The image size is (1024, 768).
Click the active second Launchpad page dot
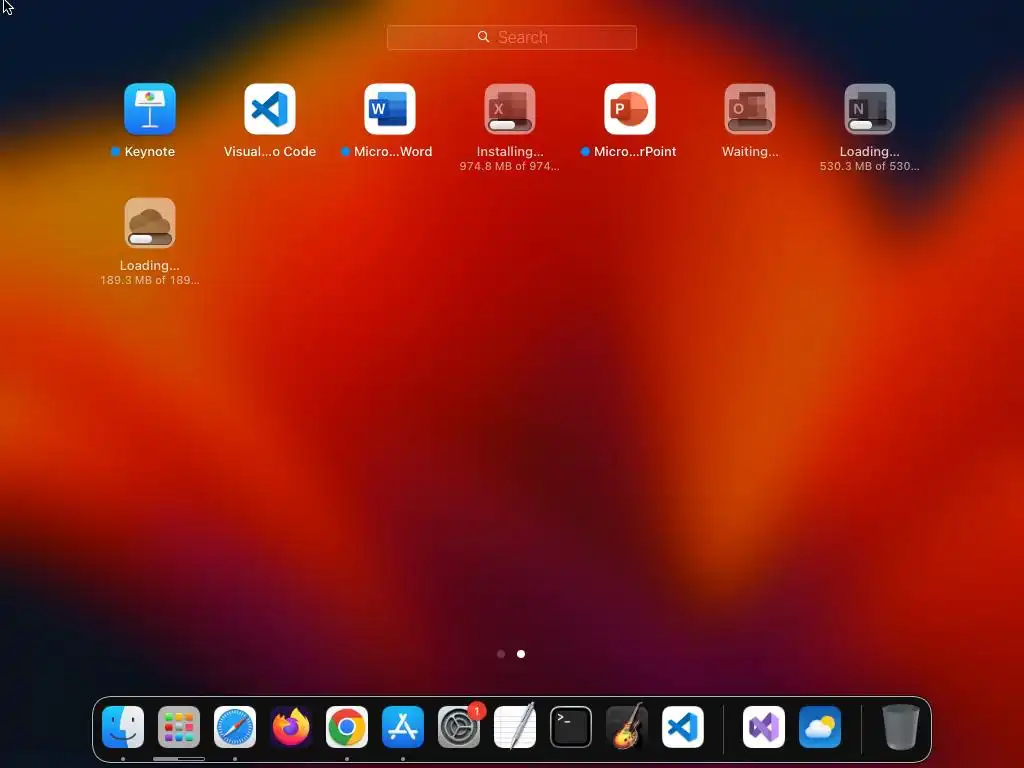[x=521, y=654]
